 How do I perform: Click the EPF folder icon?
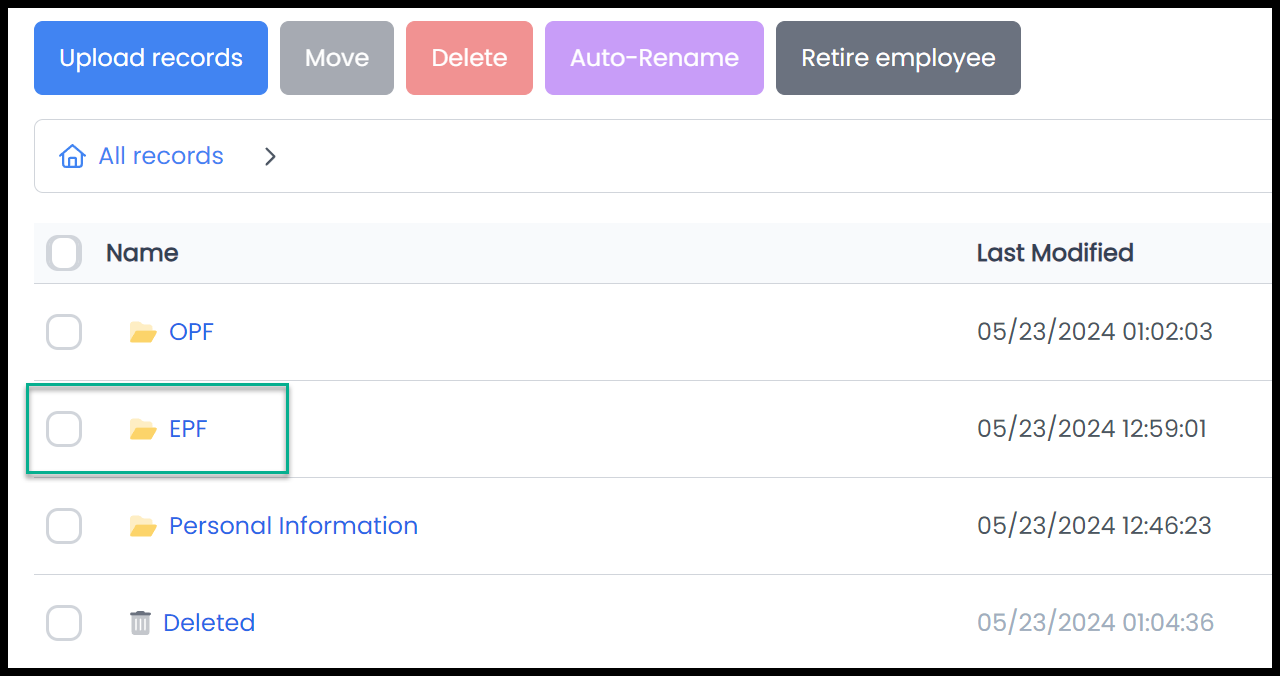pyautogui.click(x=143, y=429)
